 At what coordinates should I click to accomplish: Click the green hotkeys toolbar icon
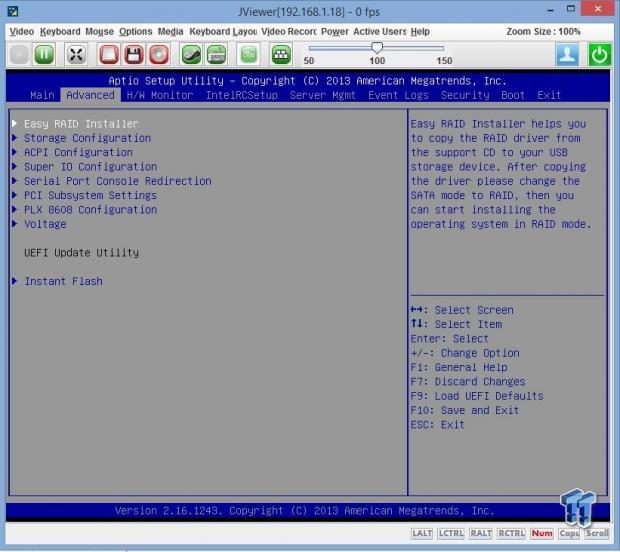281,55
